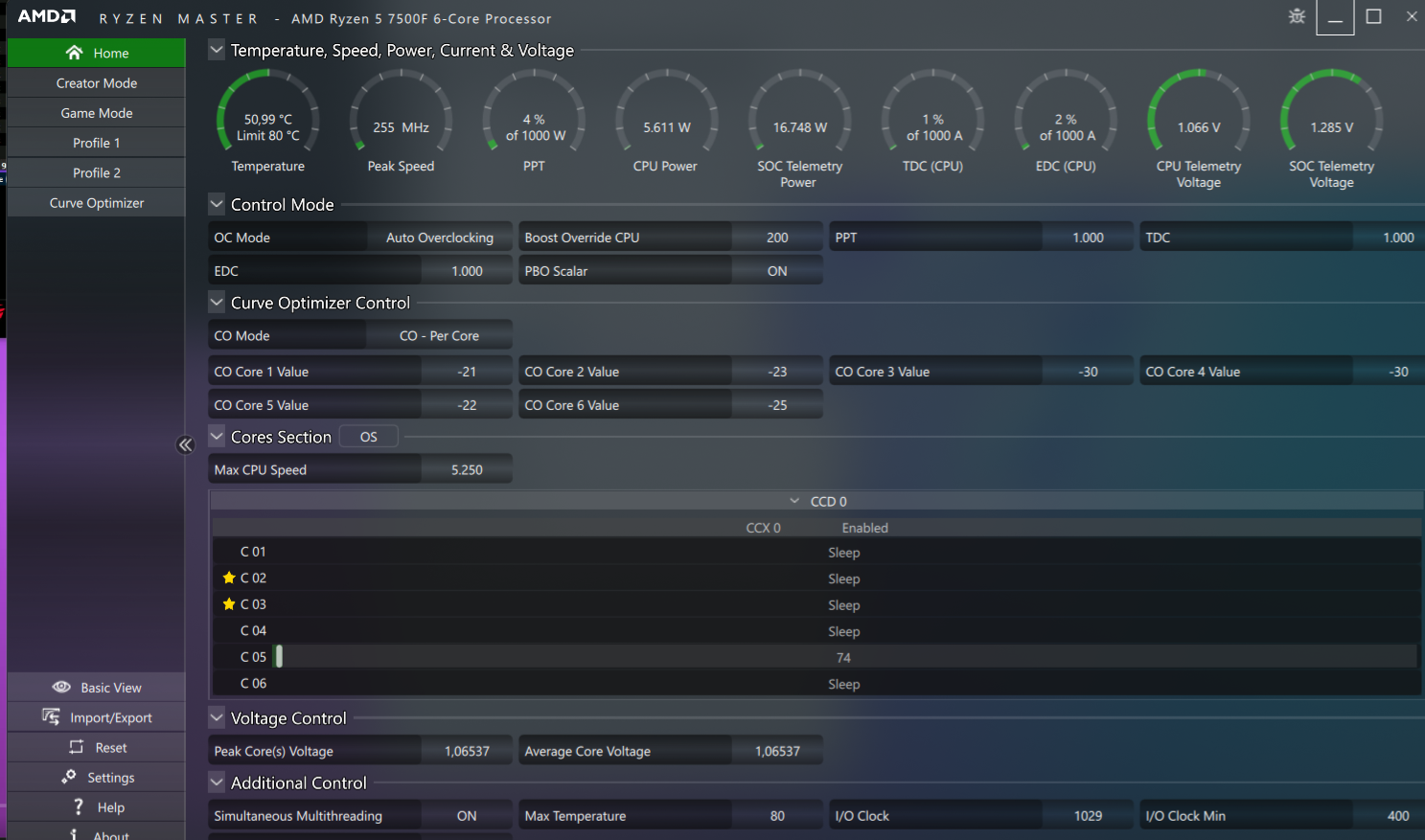Click the bug report icon in title bar
The width and height of the screenshot is (1425, 840).
[1297, 16]
